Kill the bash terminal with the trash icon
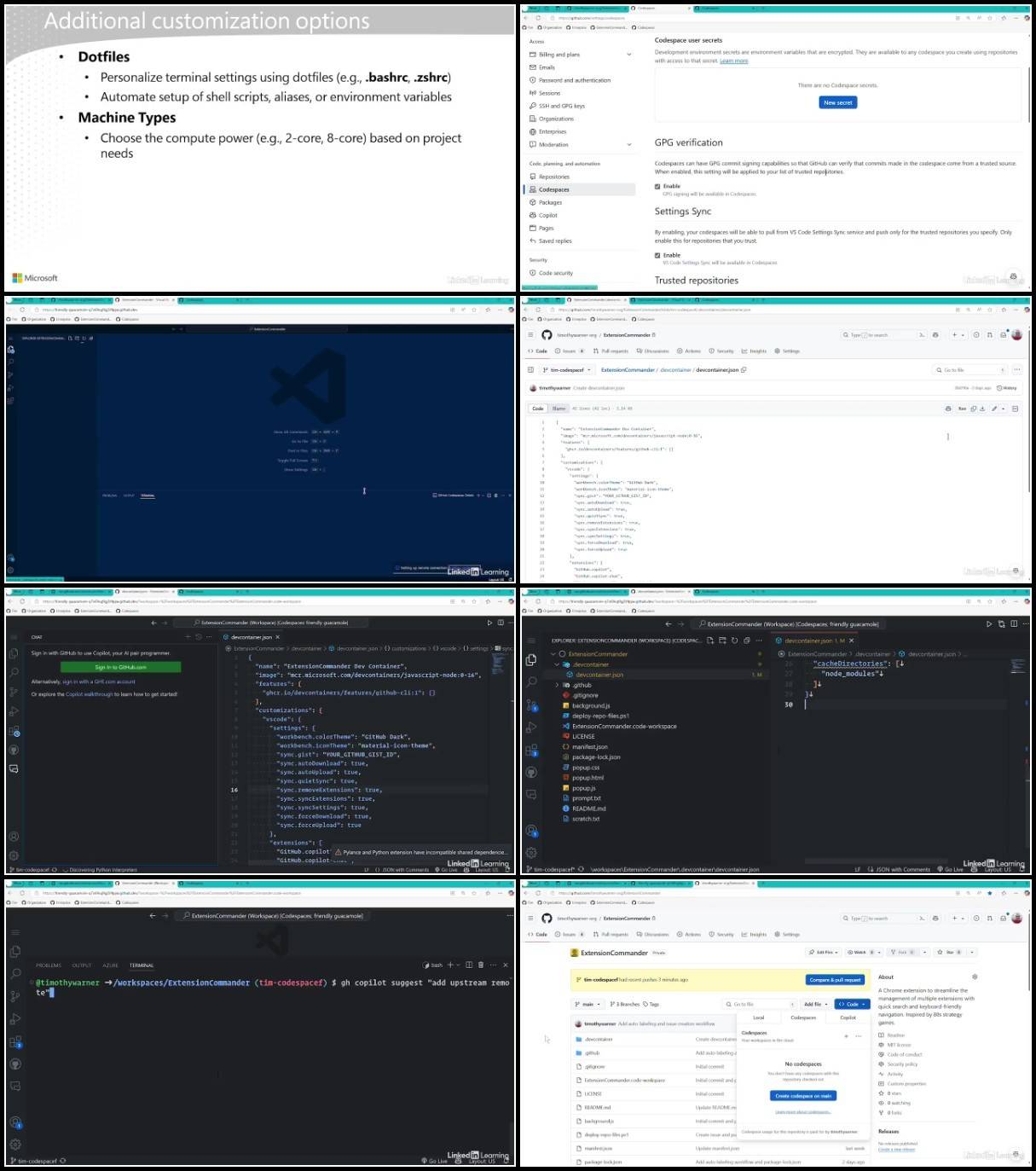This screenshot has height=1171, width=1036. (481, 965)
